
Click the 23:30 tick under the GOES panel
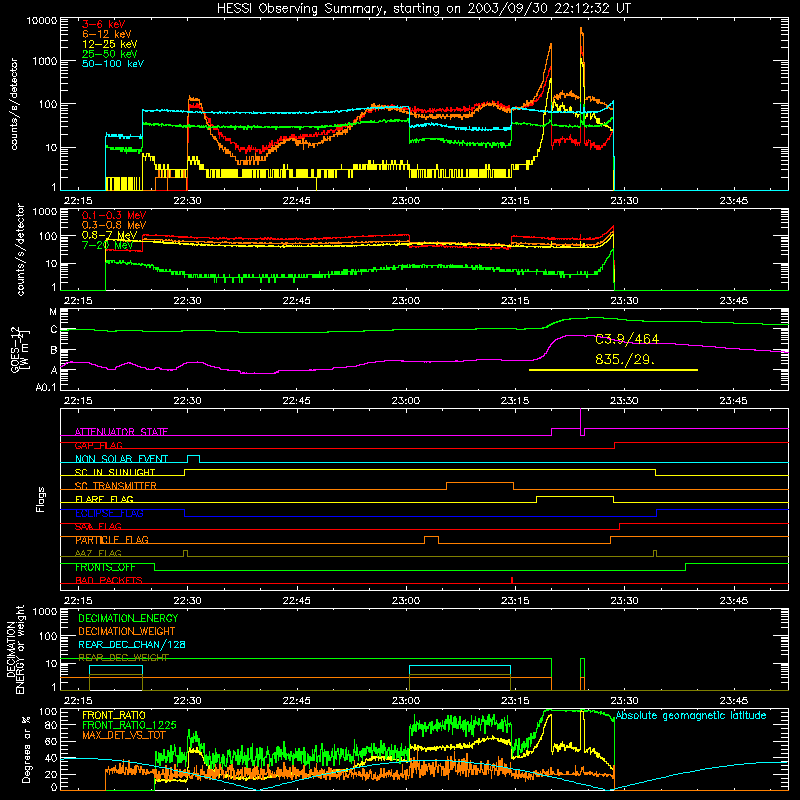[x=624, y=401]
